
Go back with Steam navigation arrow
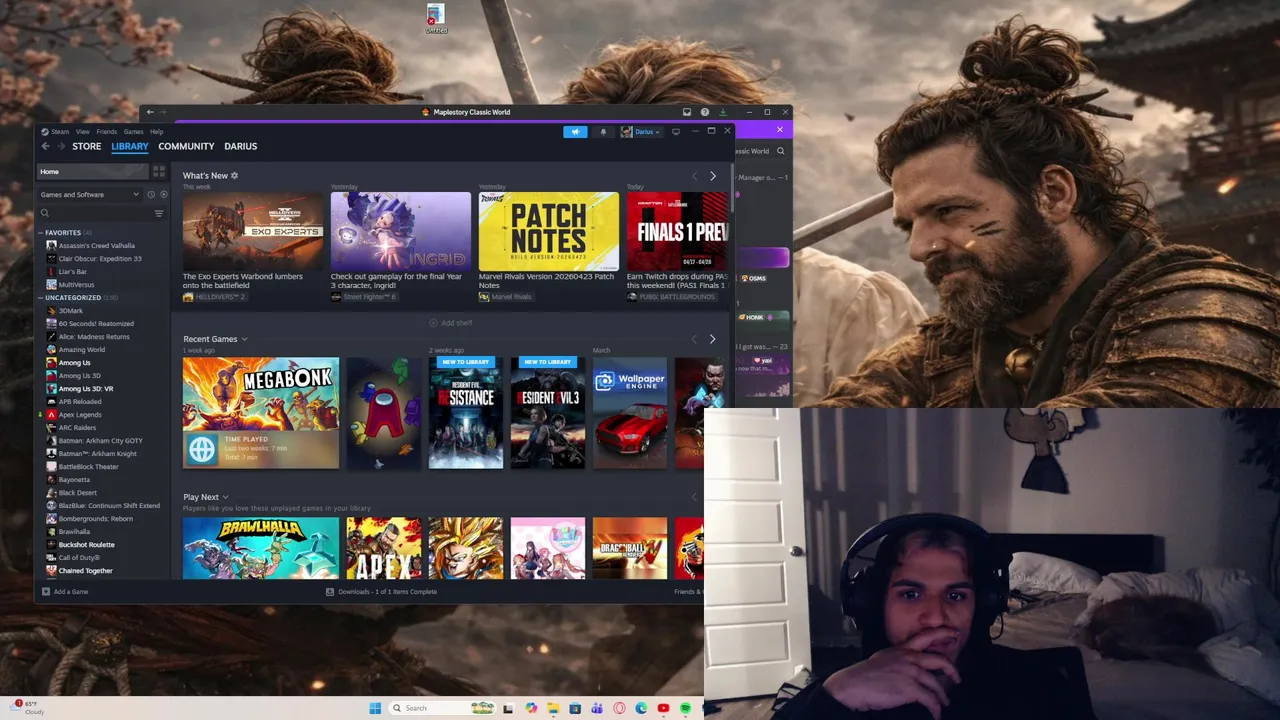click(x=45, y=146)
